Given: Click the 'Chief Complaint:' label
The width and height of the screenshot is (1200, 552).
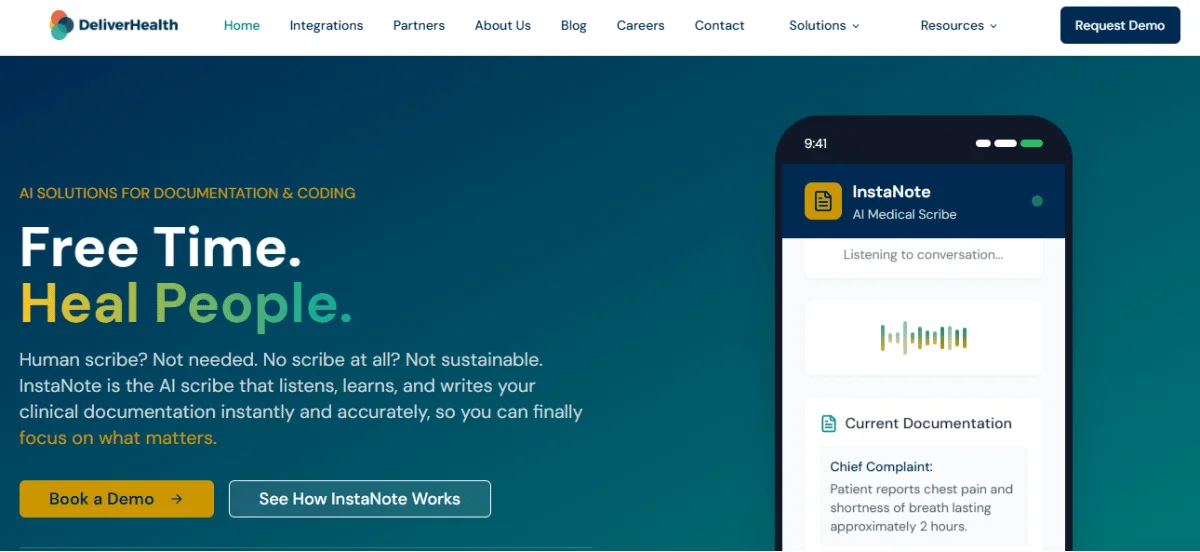Looking at the screenshot, I should pyautogui.click(x=881, y=467).
